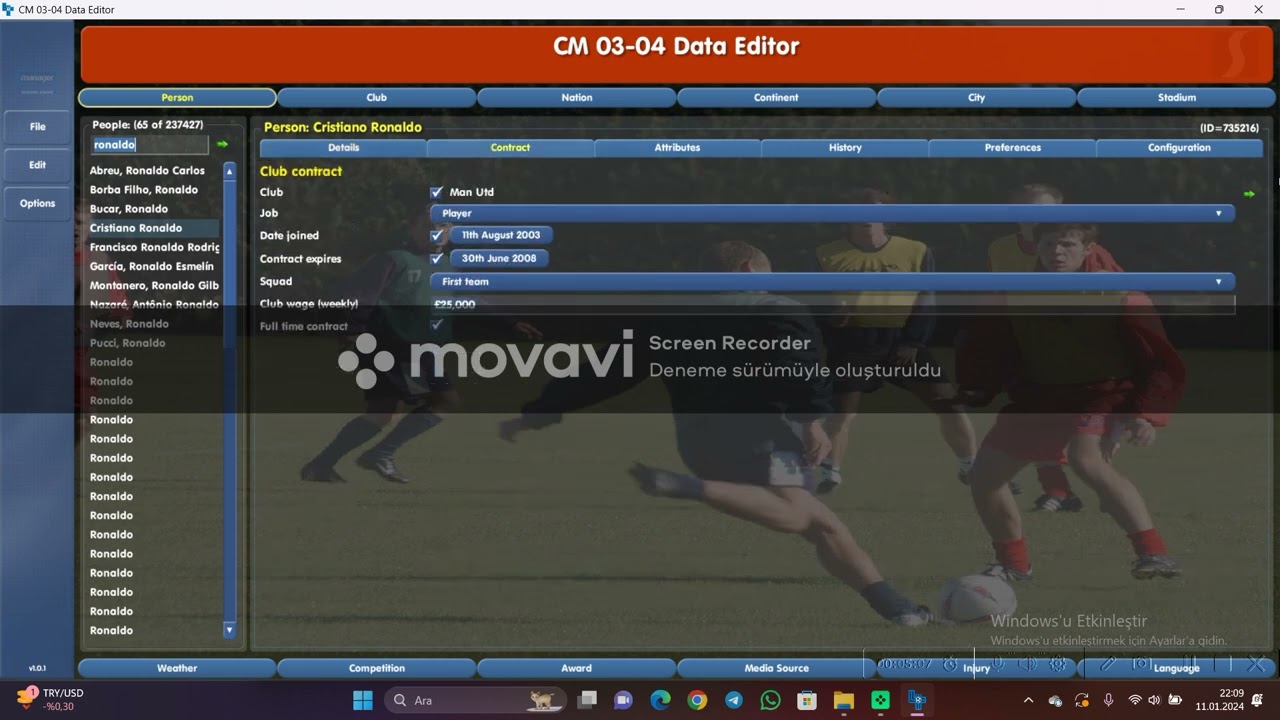
Task: Click the battery tray icon
Action: click(x=1176, y=700)
